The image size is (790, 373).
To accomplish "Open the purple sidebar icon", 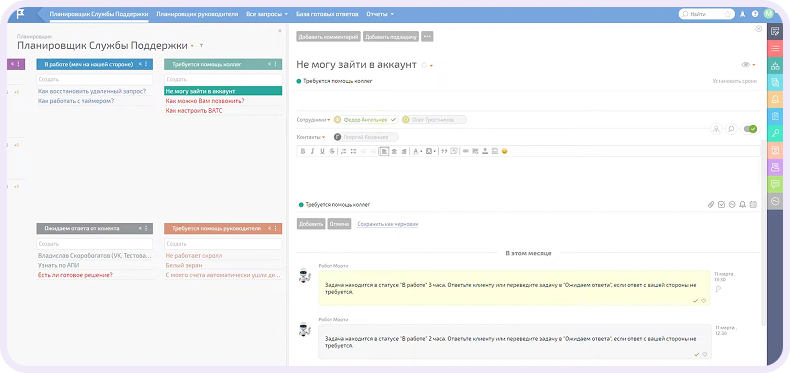I will point(775,167).
